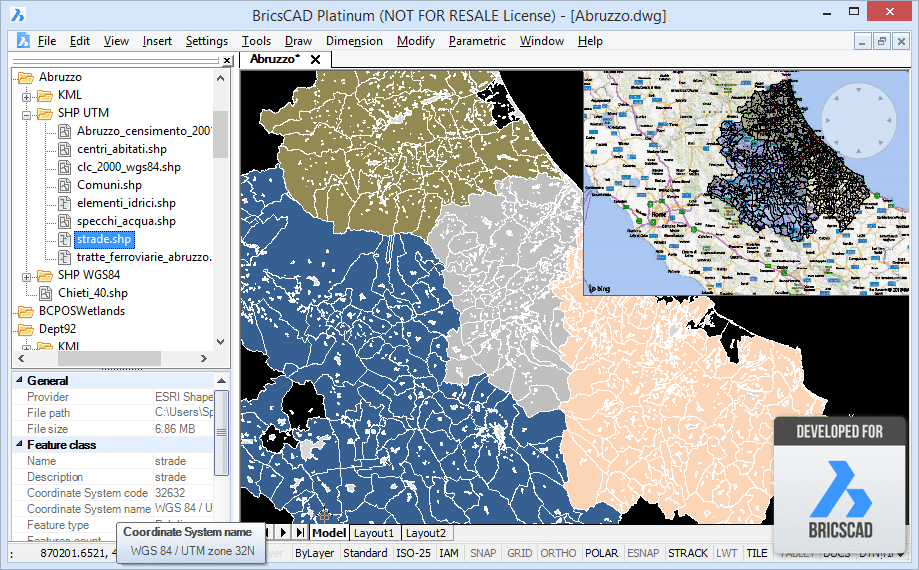Select Chieti_40.shp in the tree
Screen dimensions: 919x570
tap(93, 293)
